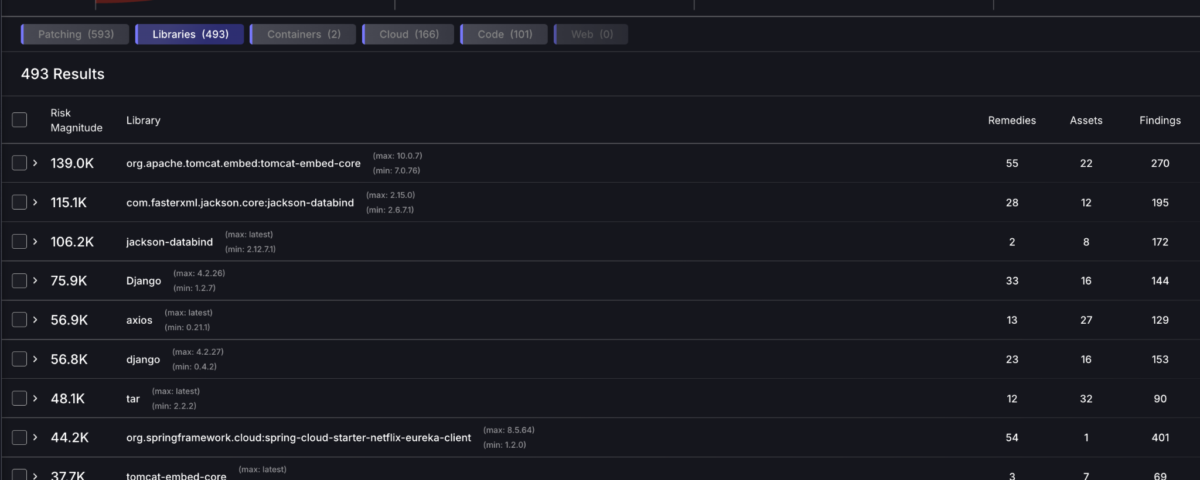Sort by Assets column header
The image size is (1200, 480).
tap(1086, 120)
